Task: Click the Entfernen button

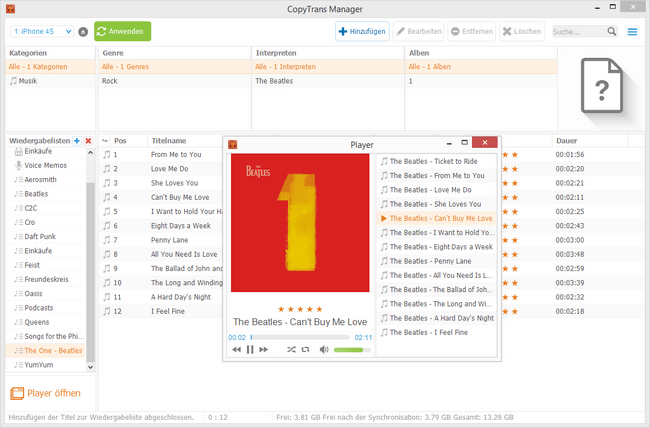Action: [472, 32]
